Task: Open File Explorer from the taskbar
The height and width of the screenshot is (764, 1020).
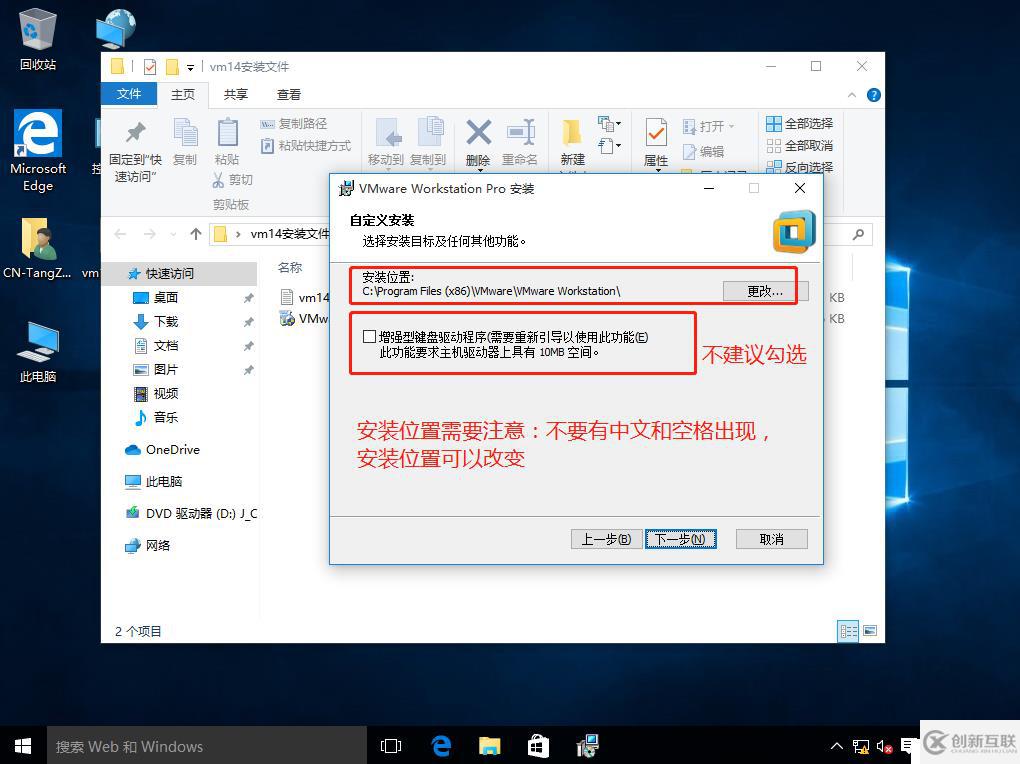Action: [x=489, y=746]
